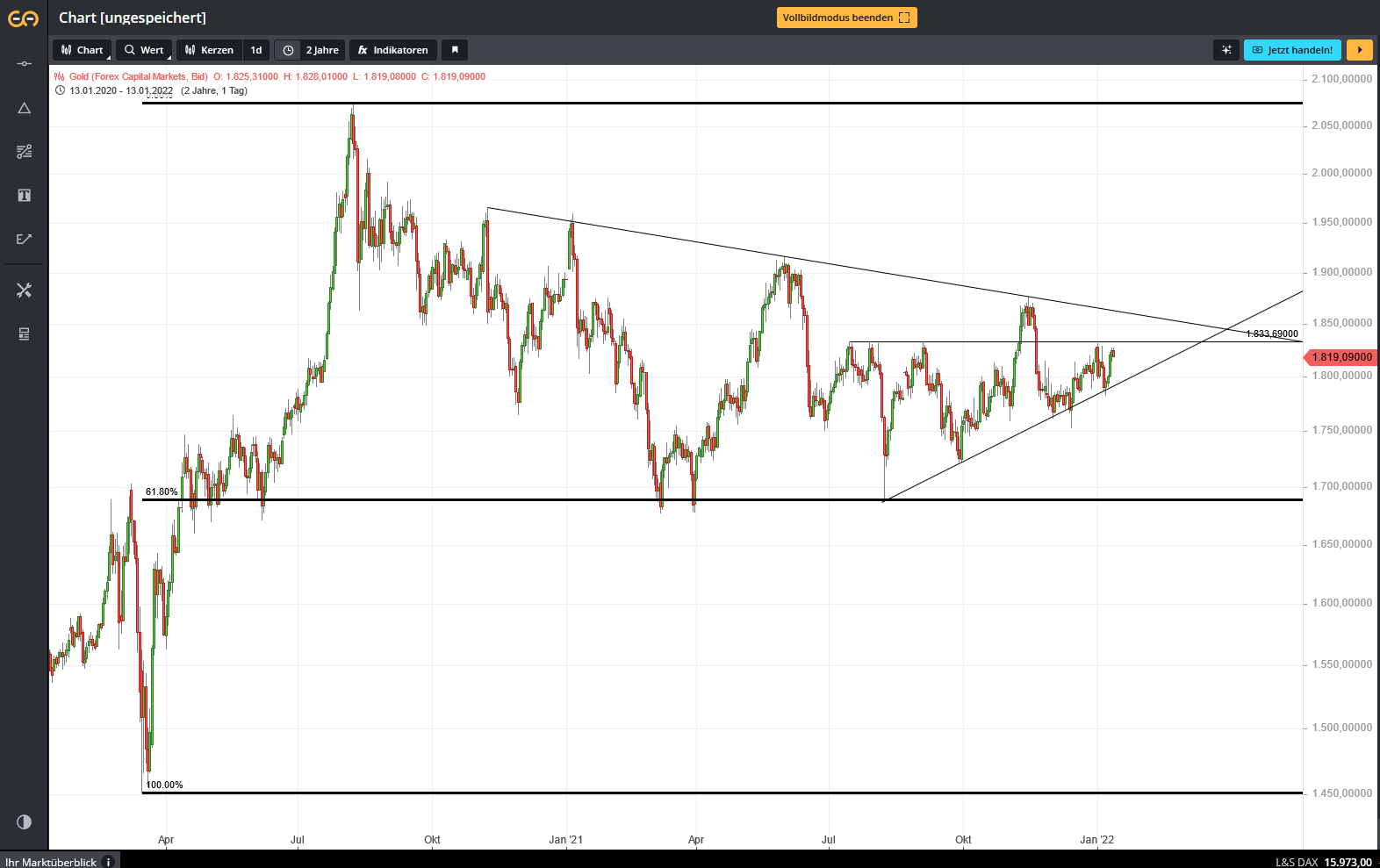Click the 1.833,69000 horizontal line label
This screenshot has width=1380, height=868.
pyautogui.click(x=1272, y=334)
